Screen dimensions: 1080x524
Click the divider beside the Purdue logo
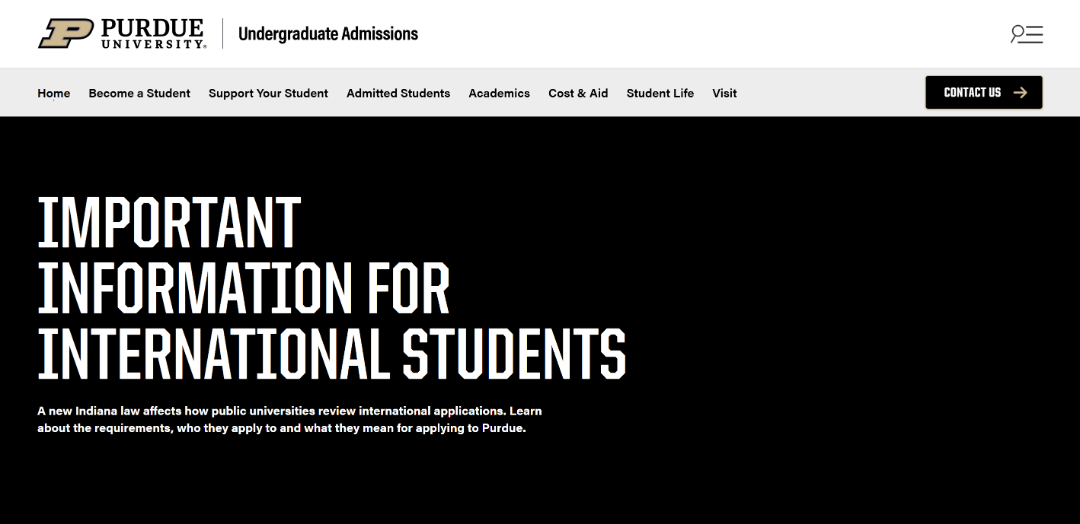click(222, 34)
